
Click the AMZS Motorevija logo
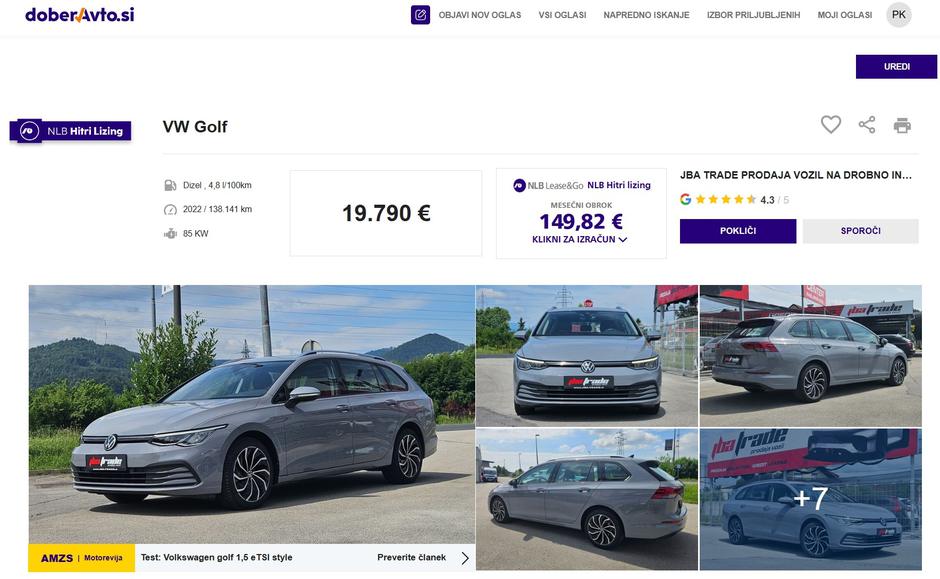point(81,558)
